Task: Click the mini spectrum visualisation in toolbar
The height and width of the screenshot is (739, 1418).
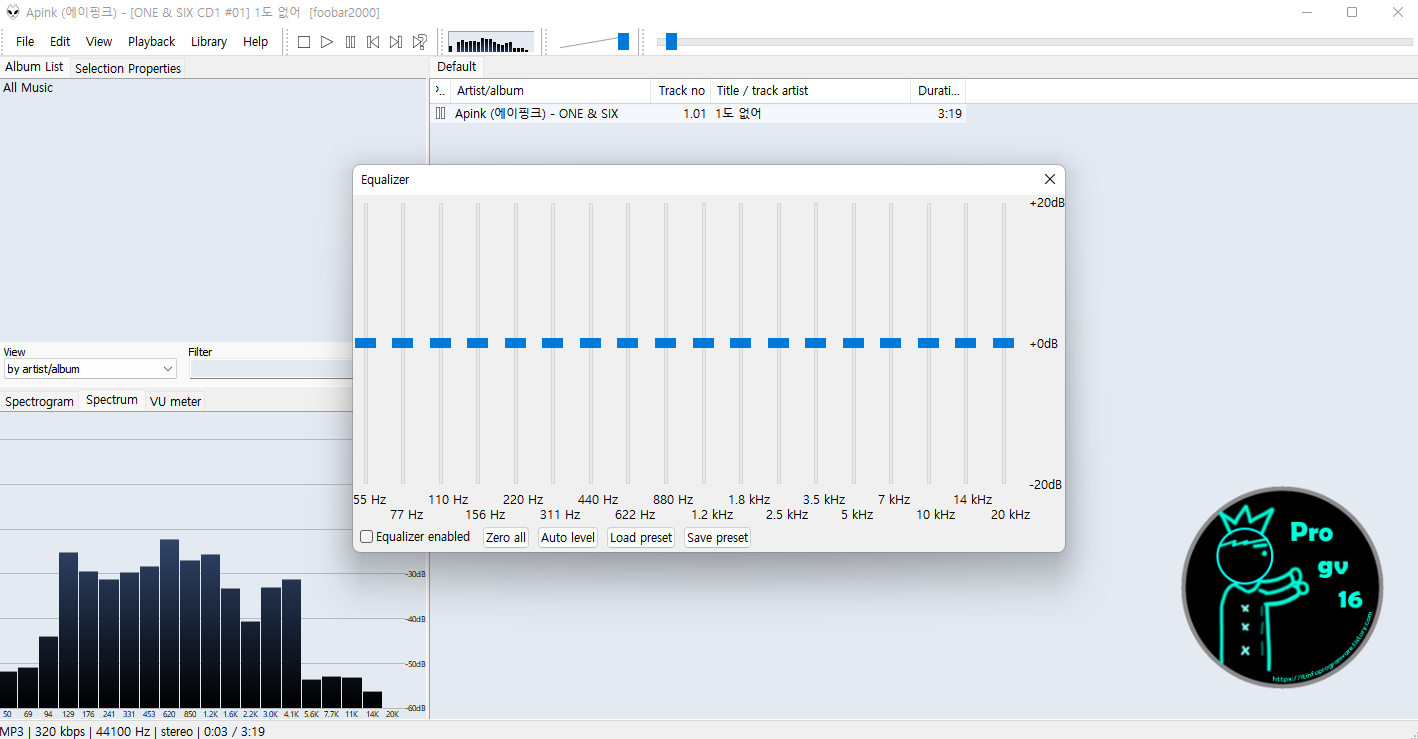Action: (490, 42)
